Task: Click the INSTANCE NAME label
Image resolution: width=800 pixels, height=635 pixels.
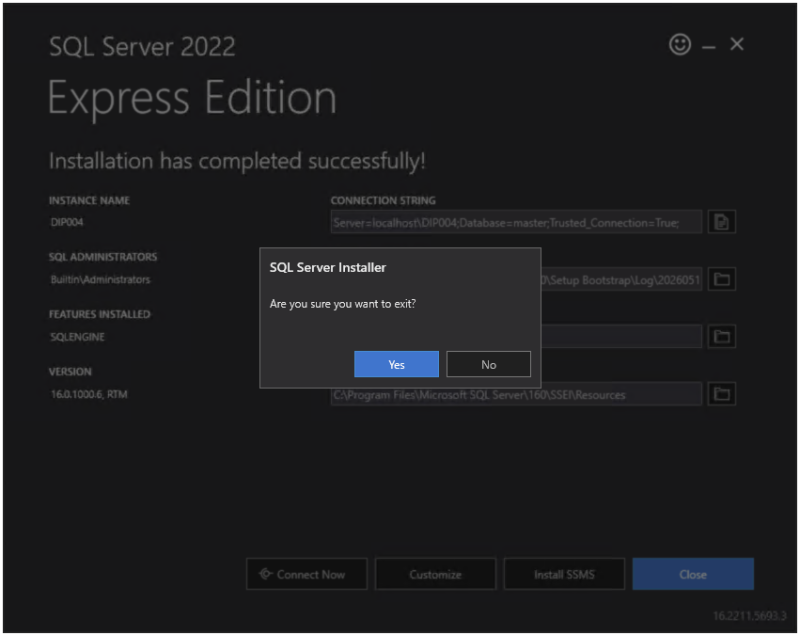Action: 89,200
